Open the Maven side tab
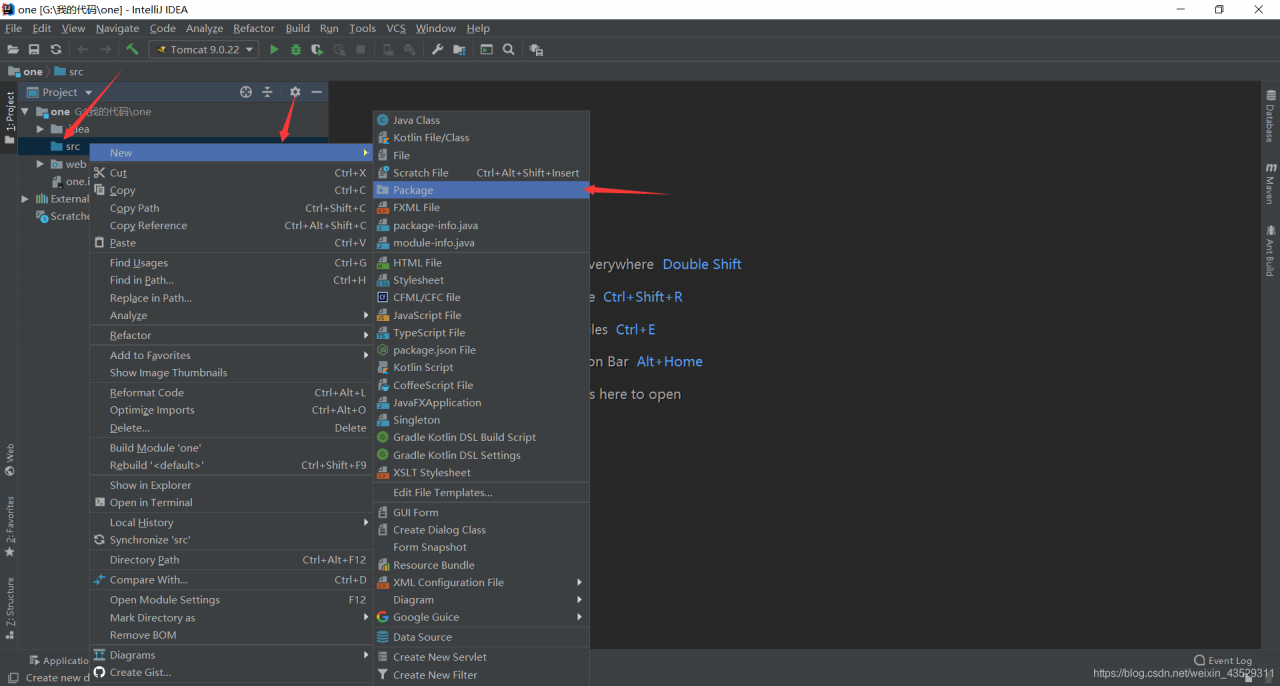This screenshot has height=686, width=1280. 1270,183
